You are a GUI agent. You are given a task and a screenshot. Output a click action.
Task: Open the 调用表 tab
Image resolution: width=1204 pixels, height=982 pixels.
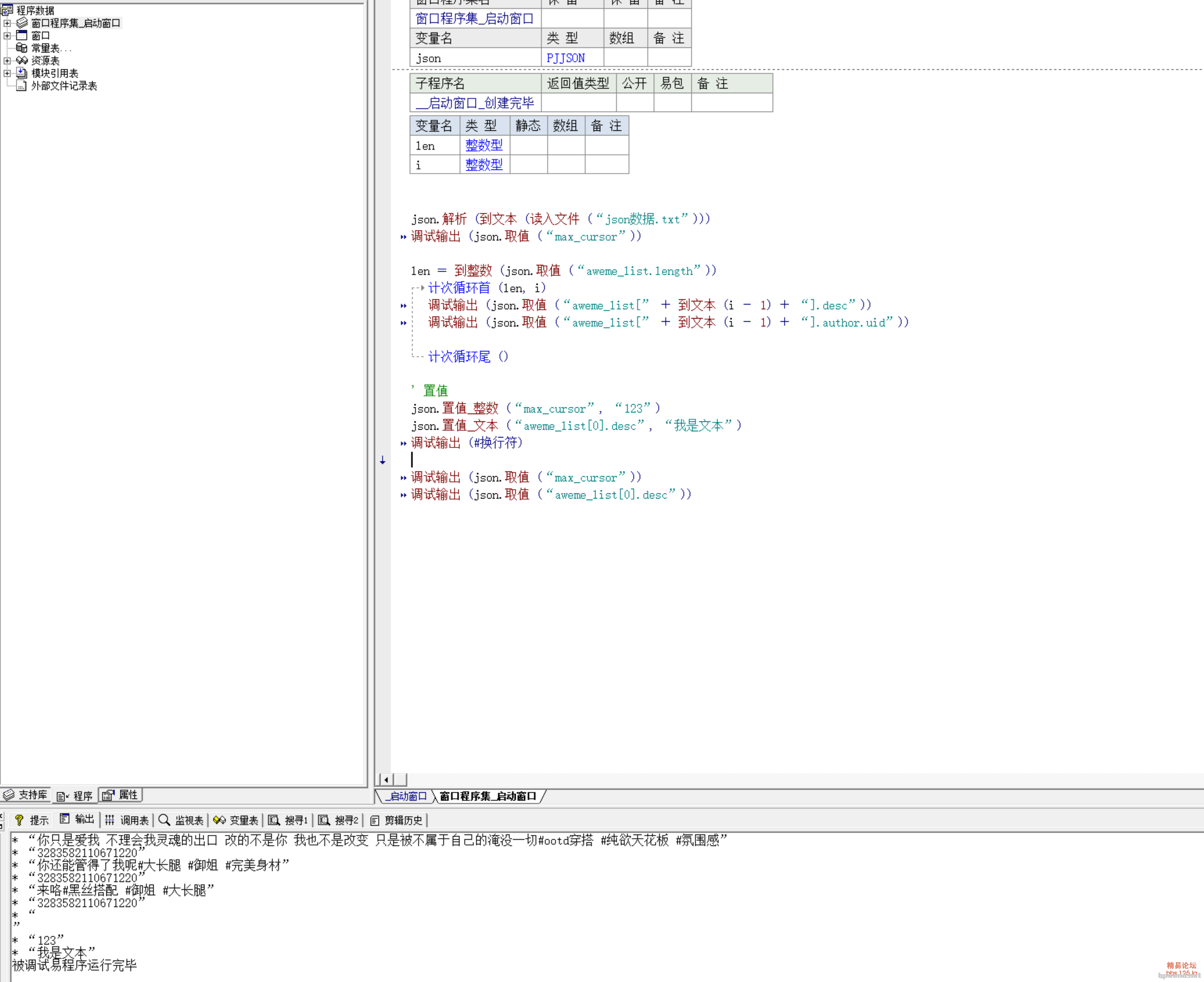127,820
